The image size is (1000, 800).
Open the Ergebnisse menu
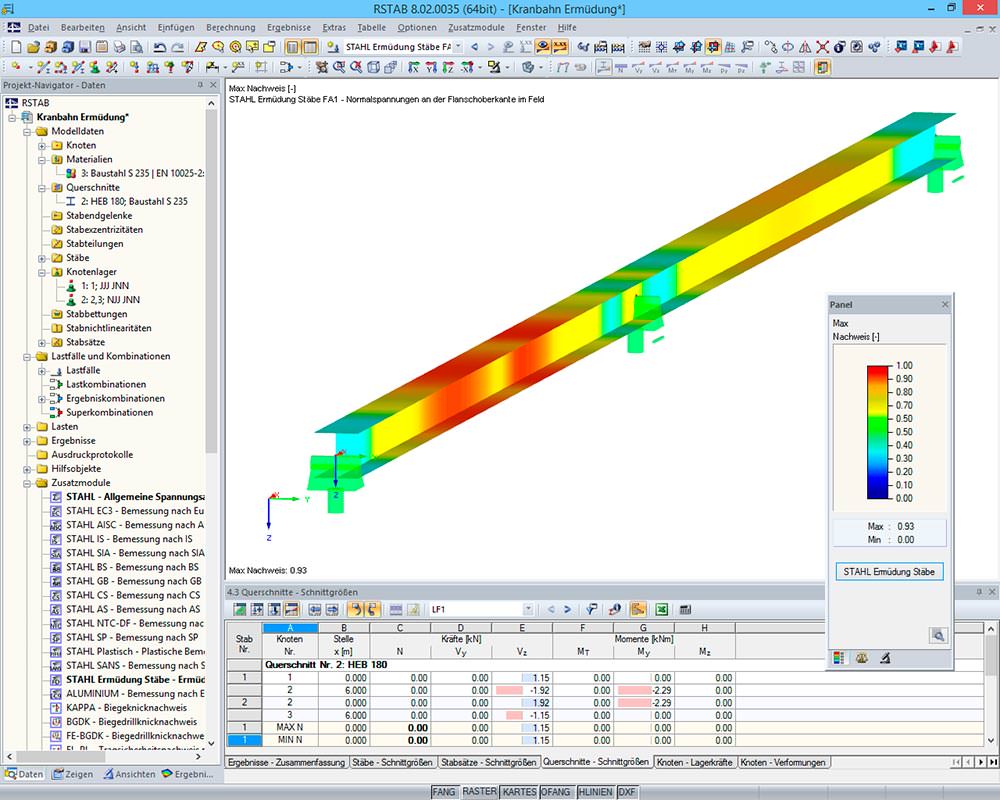(x=289, y=27)
